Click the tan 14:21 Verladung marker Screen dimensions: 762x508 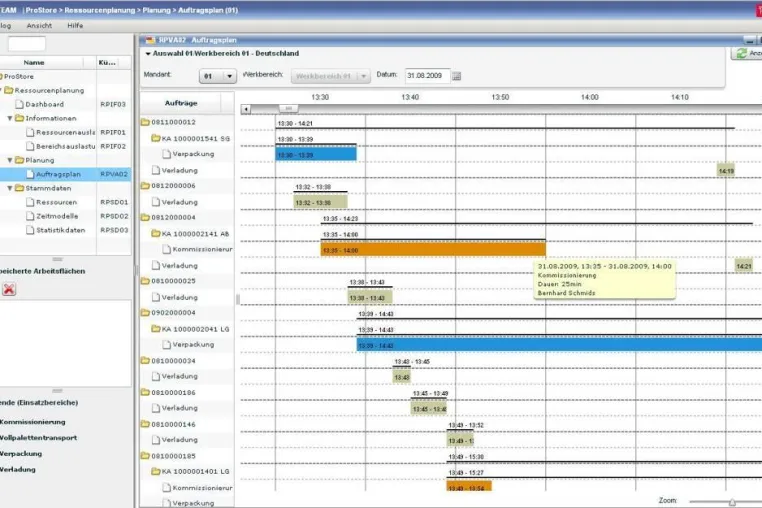click(744, 266)
